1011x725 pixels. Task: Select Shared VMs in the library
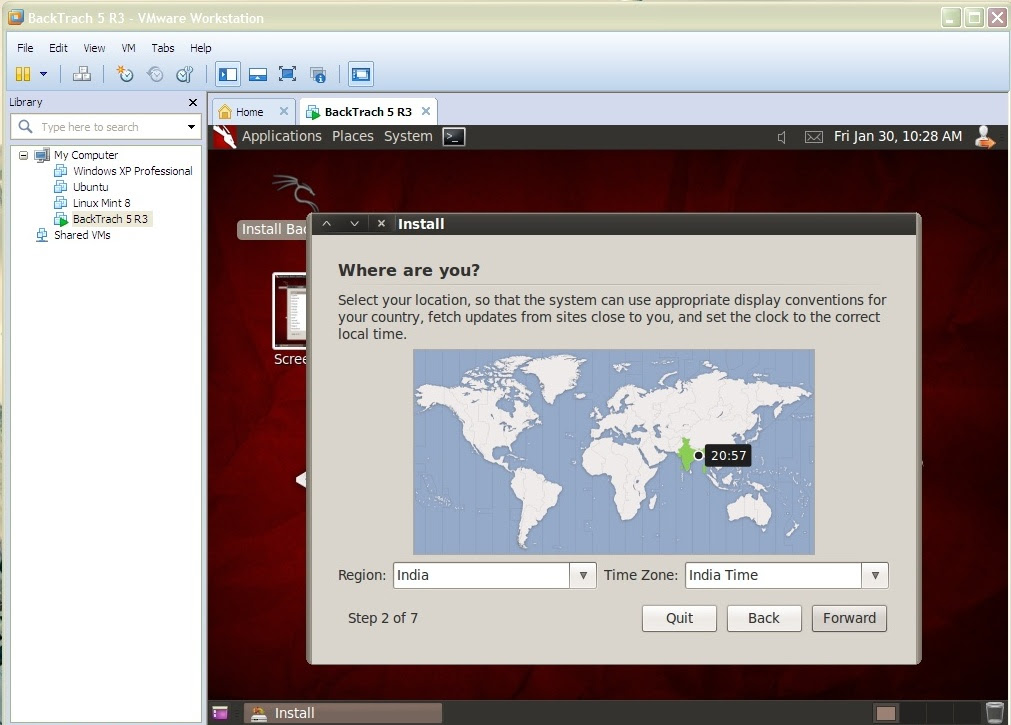click(82, 235)
